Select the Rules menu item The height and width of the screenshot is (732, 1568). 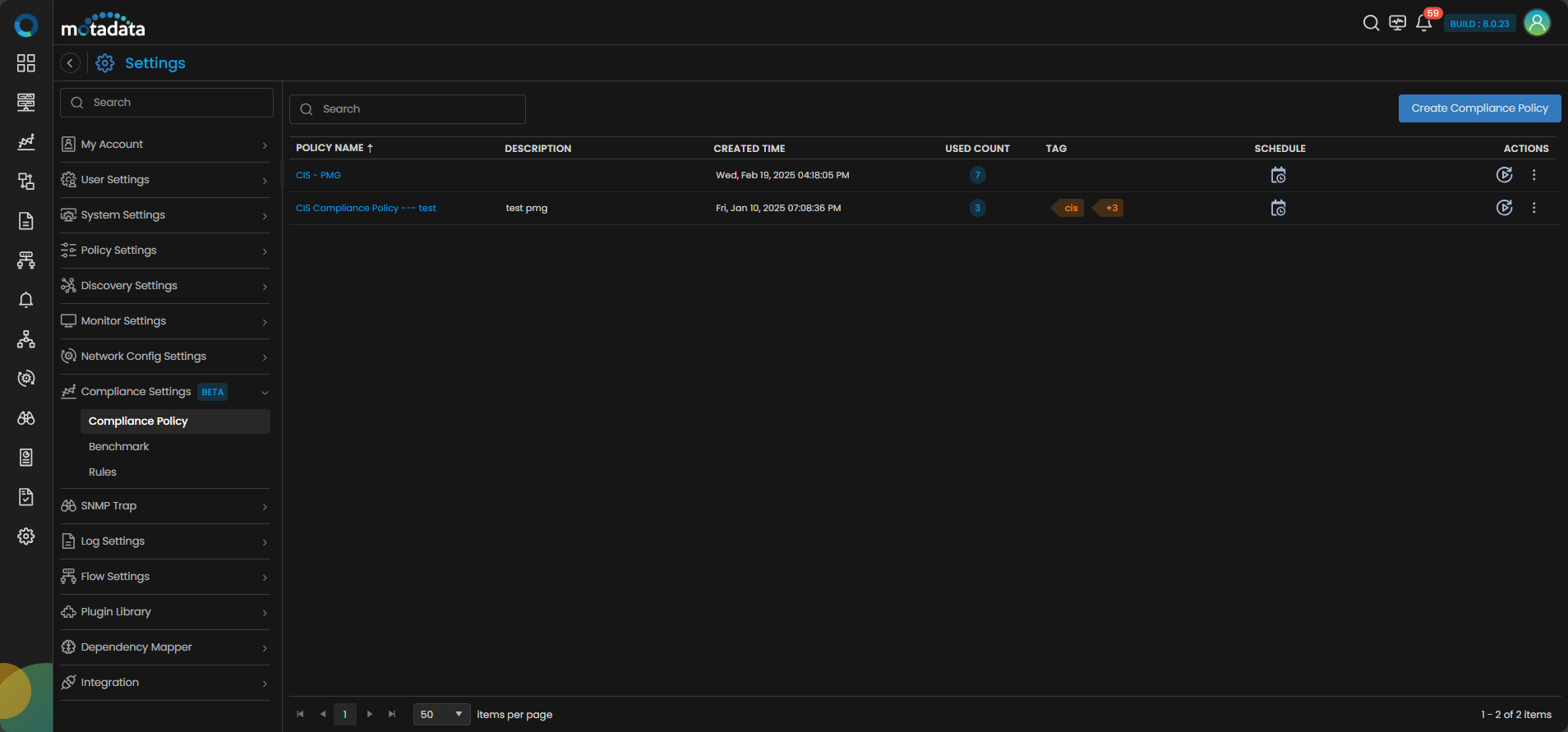pos(103,472)
